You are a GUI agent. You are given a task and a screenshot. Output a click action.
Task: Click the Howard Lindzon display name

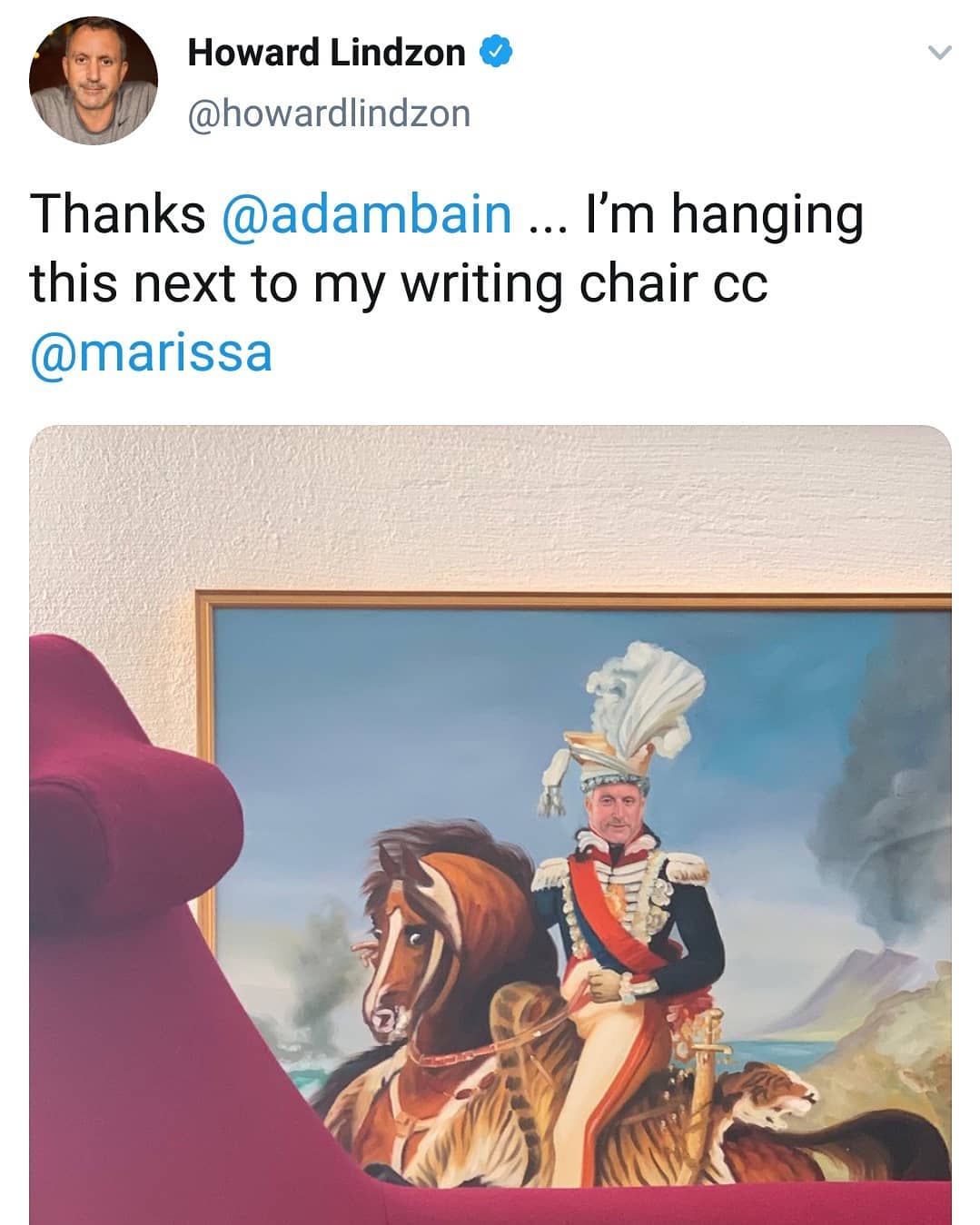click(x=326, y=53)
